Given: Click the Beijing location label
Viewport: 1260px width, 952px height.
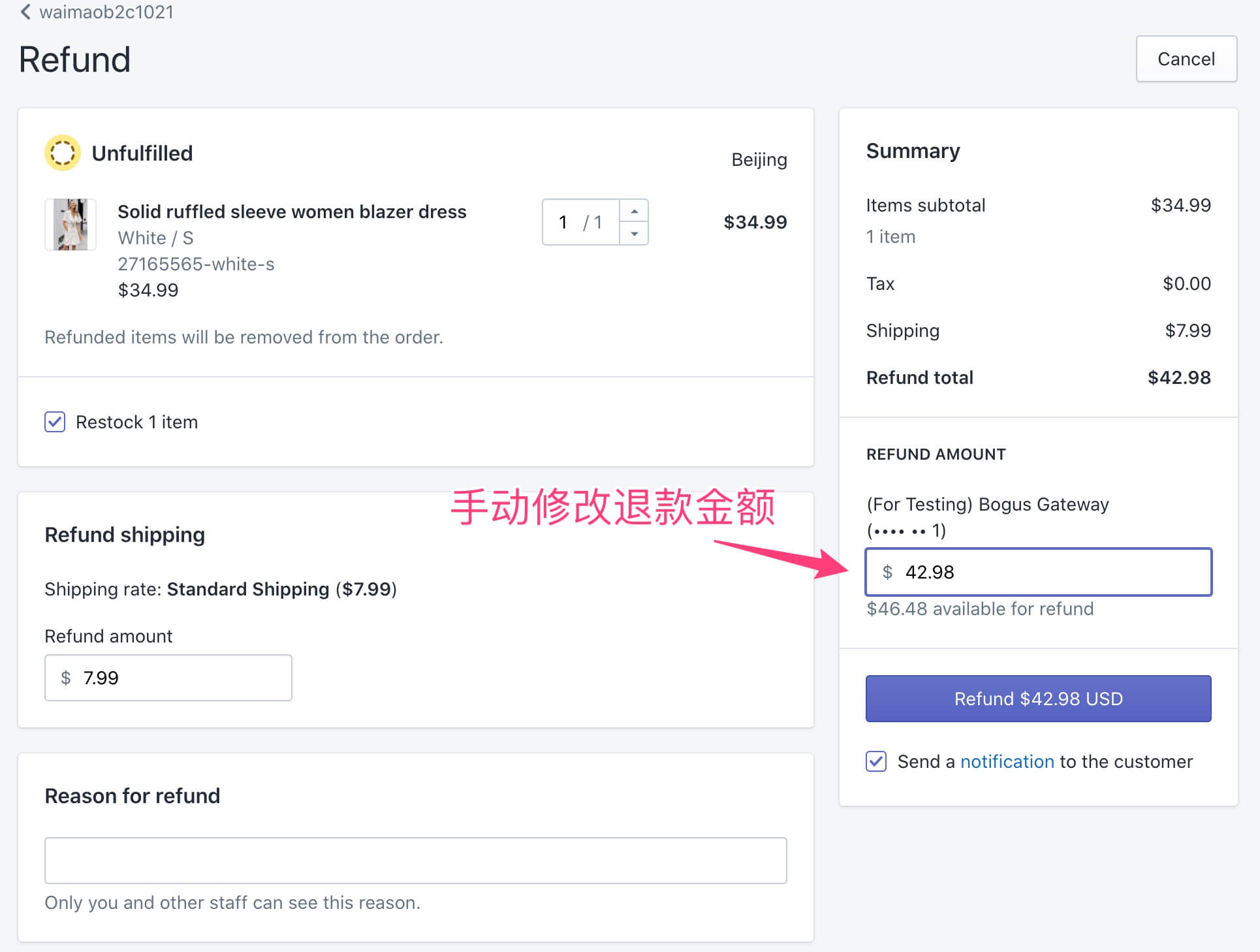Looking at the screenshot, I should pyautogui.click(x=759, y=159).
